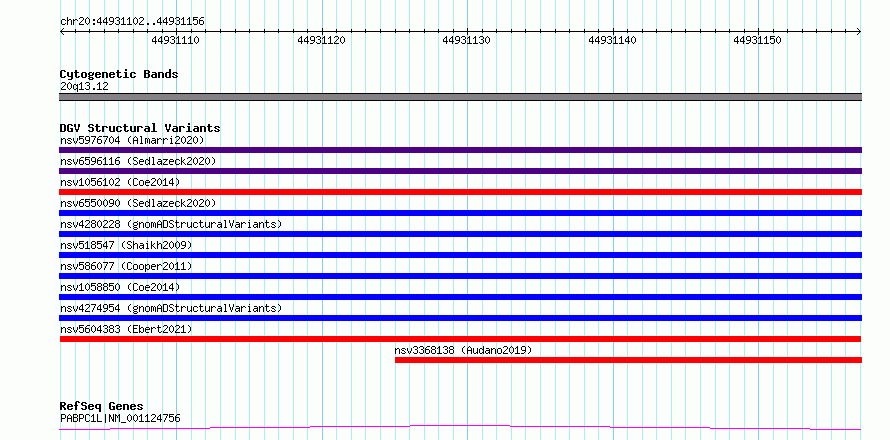890x440 pixels.
Task: Select the nsv6550090 (Sedlazeck2020) label
Action: point(138,203)
